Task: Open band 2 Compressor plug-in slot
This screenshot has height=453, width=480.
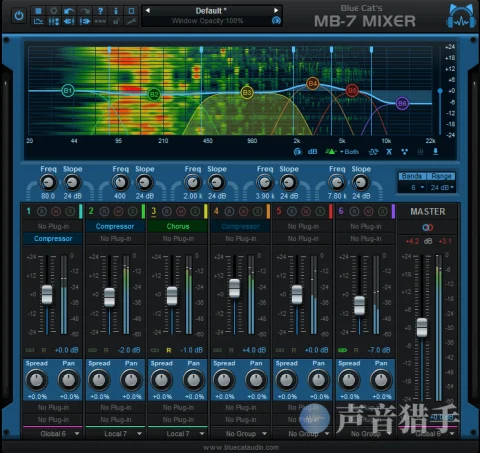Action: click(115, 226)
